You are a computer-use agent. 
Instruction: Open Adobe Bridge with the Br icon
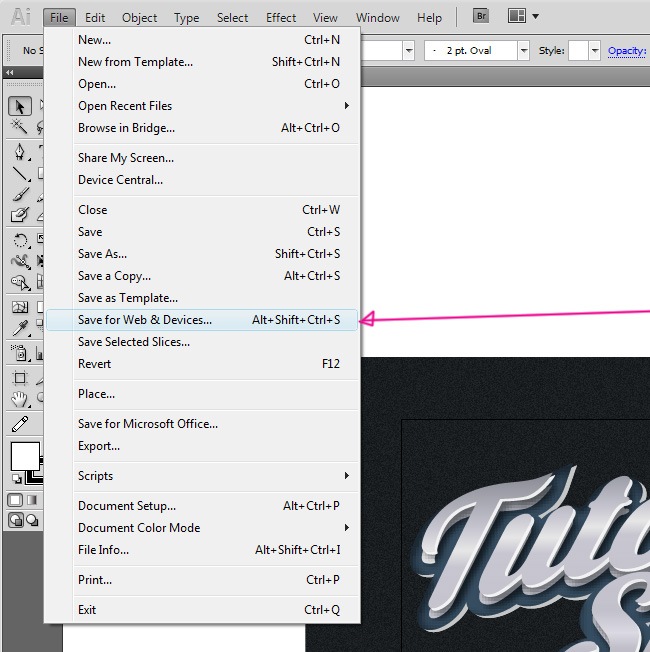pos(481,16)
